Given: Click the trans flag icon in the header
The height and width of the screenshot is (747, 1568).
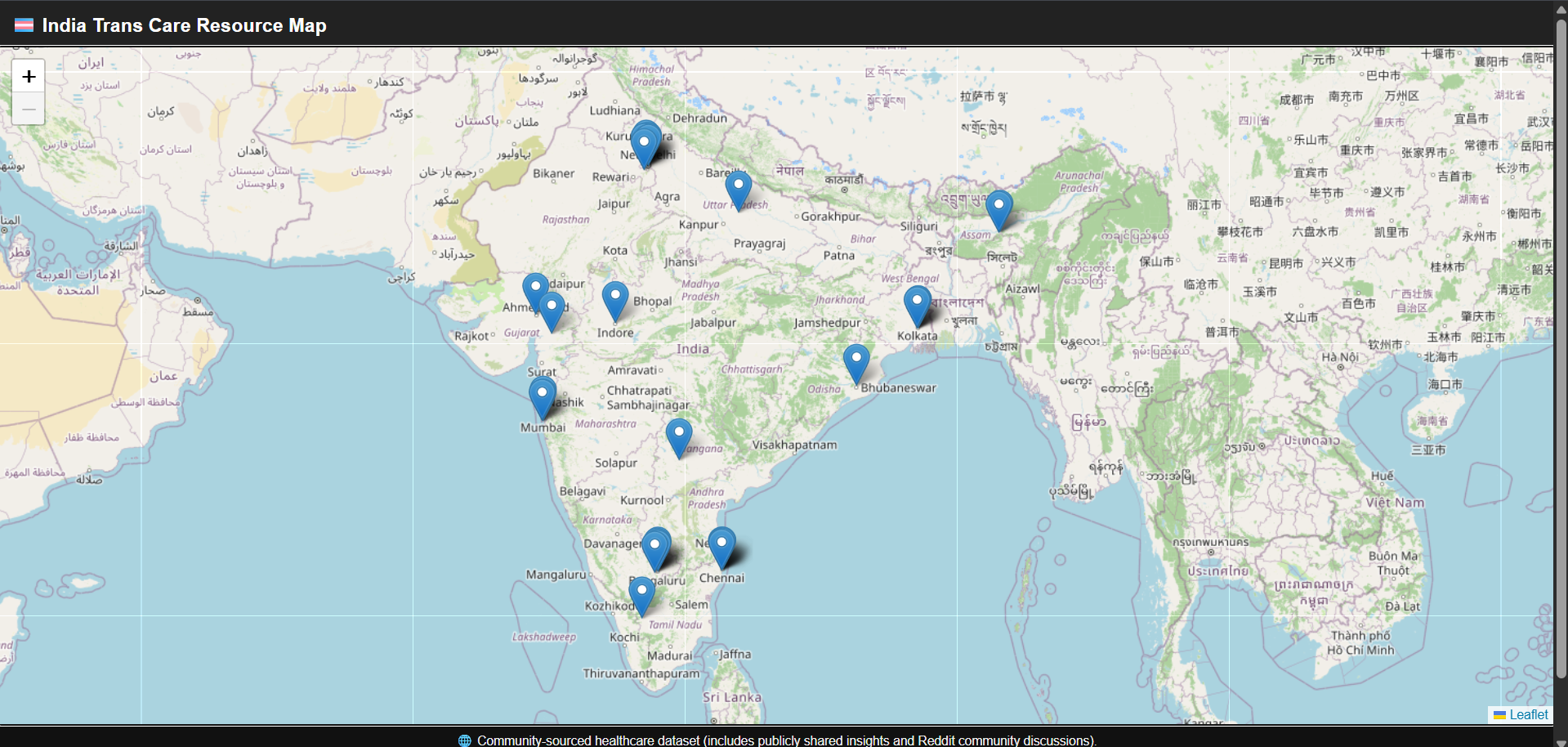Looking at the screenshot, I should click(25, 25).
